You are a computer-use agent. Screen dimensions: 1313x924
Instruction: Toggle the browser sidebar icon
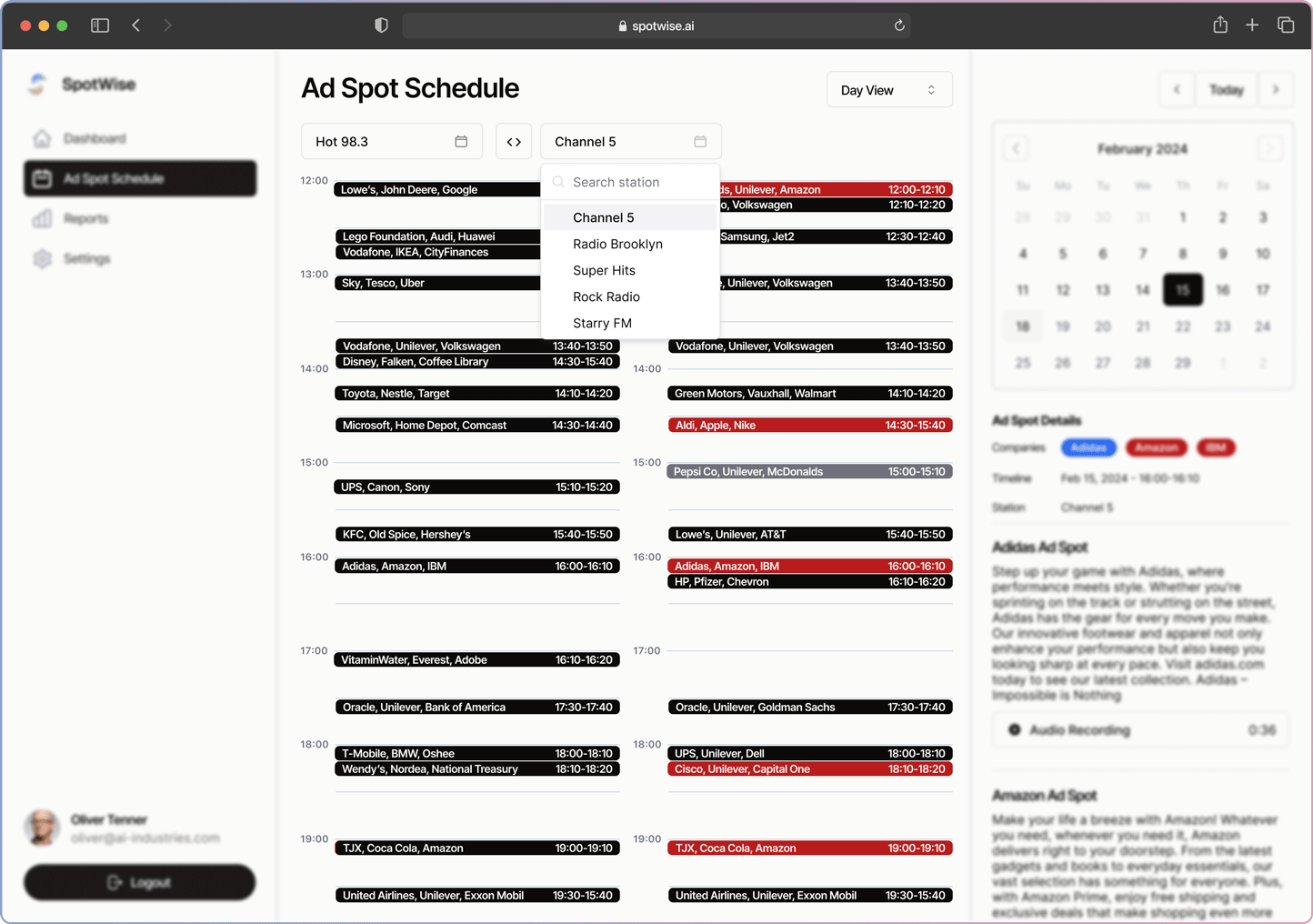tap(100, 25)
